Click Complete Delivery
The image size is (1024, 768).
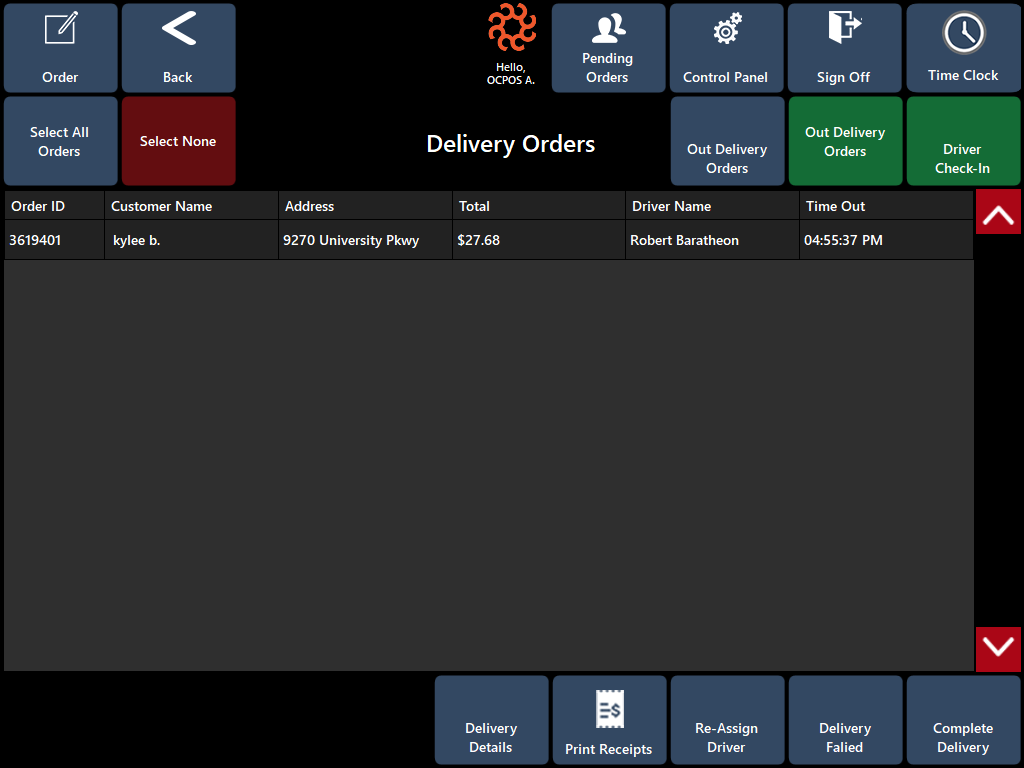(963, 720)
